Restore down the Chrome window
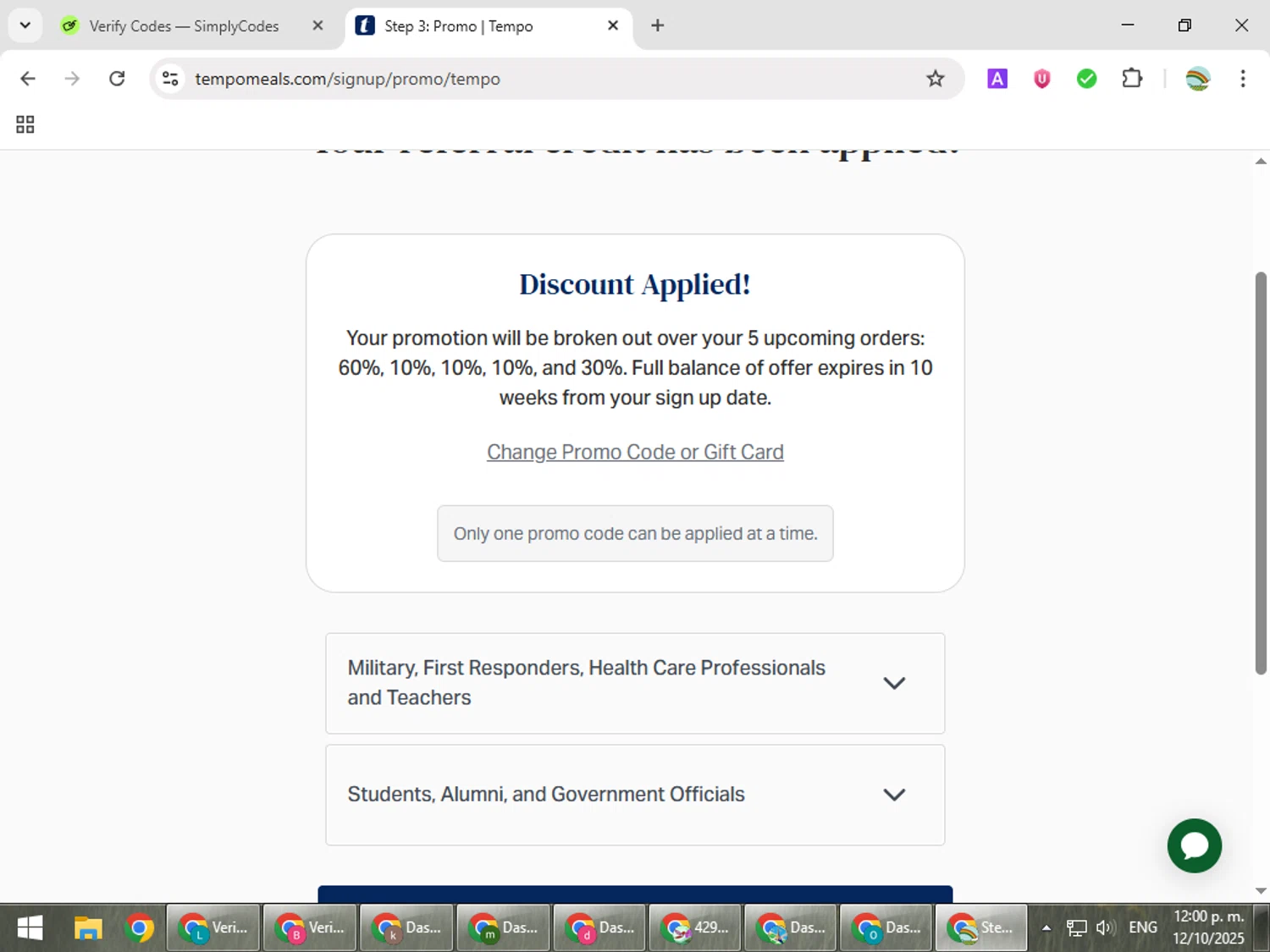This screenshot has width=1270, height=952. point(1184,25)
